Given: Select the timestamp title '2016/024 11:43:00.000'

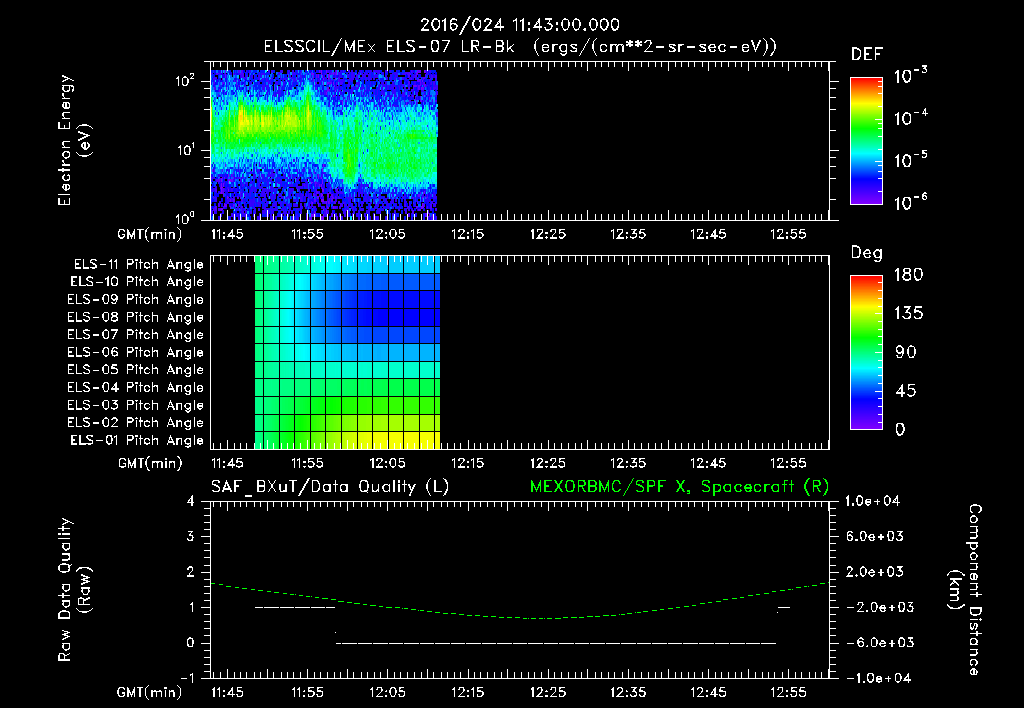Looking at the screenshot, I should 519,25.
